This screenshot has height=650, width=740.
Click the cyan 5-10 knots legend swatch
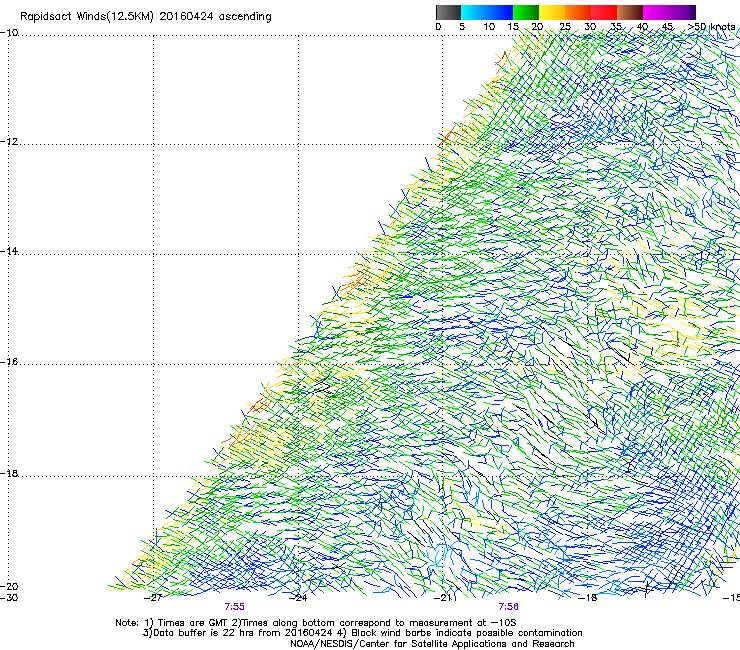pos(474,12)
